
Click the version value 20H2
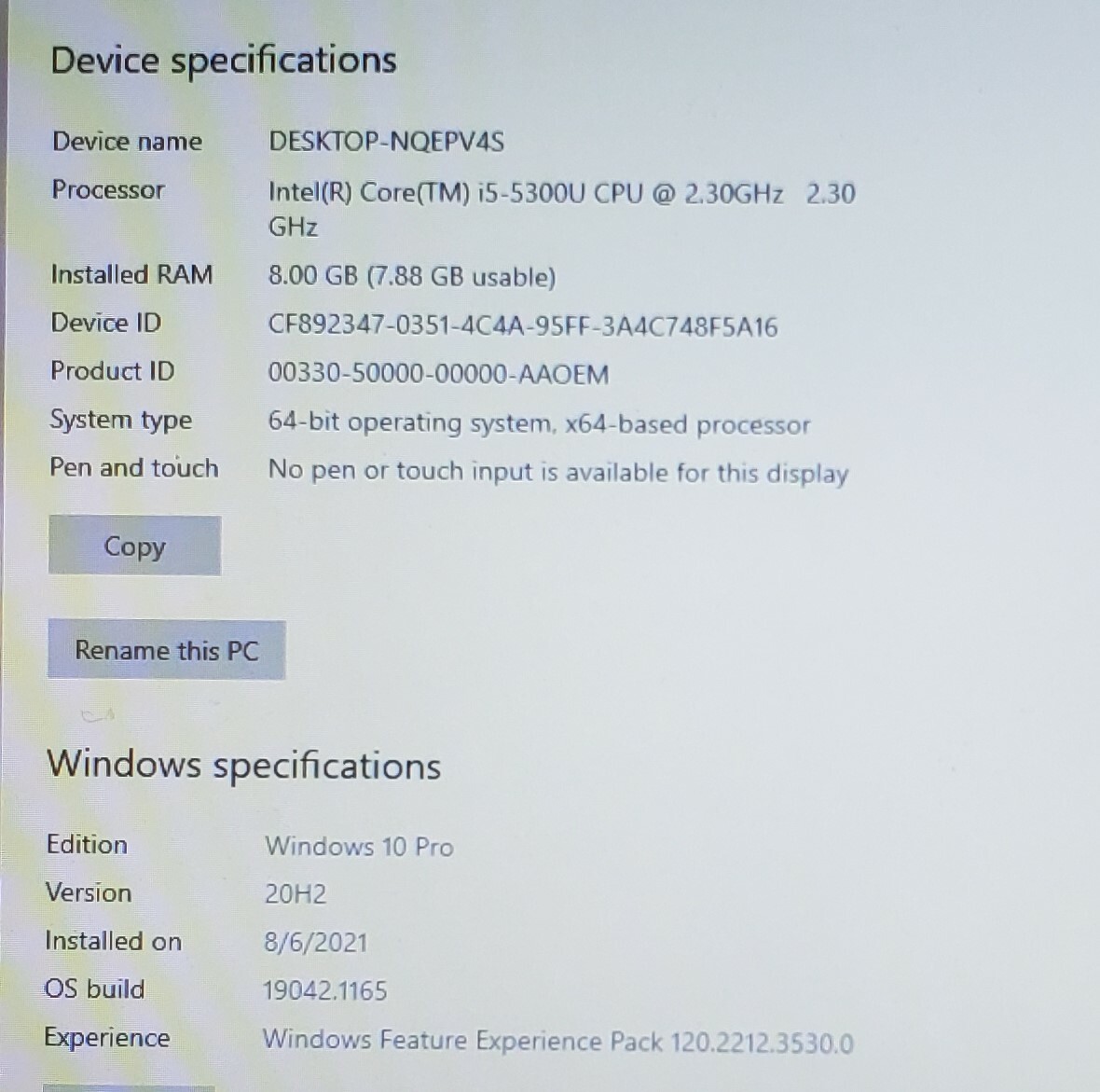click(296, 894)
